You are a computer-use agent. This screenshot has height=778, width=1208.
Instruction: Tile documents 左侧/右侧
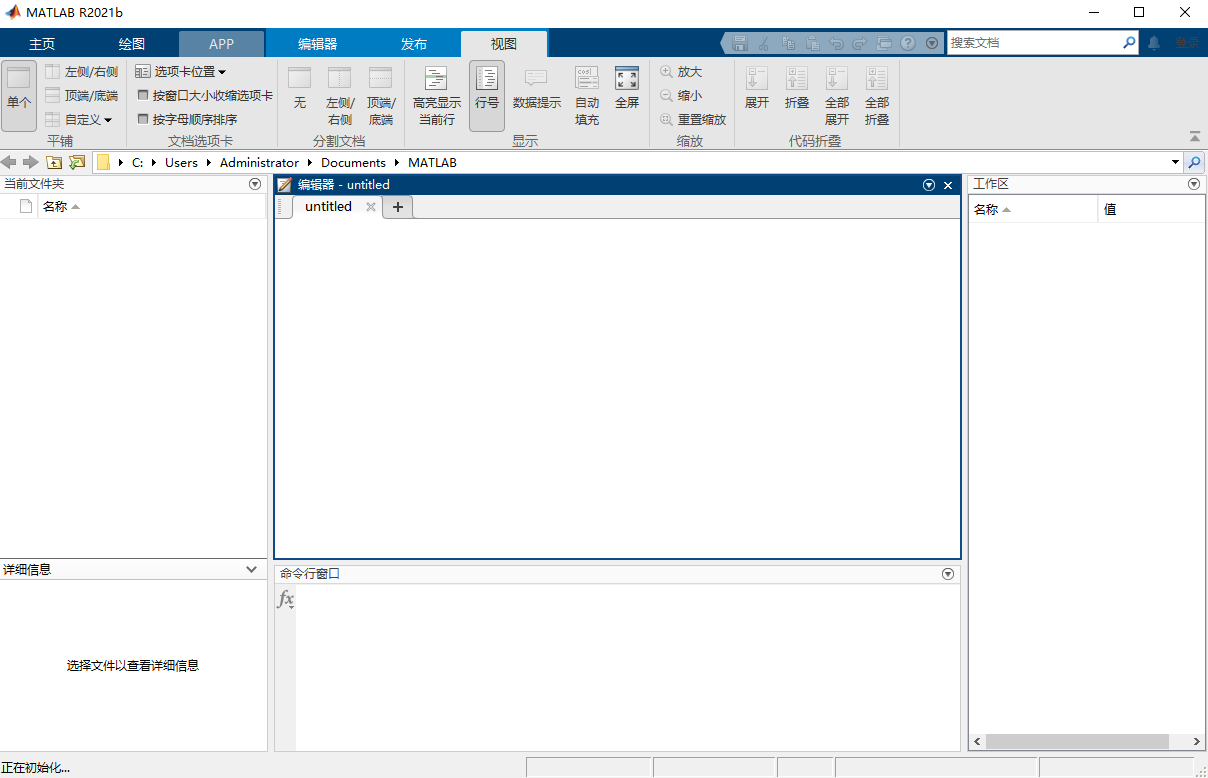tap(81, 72)
